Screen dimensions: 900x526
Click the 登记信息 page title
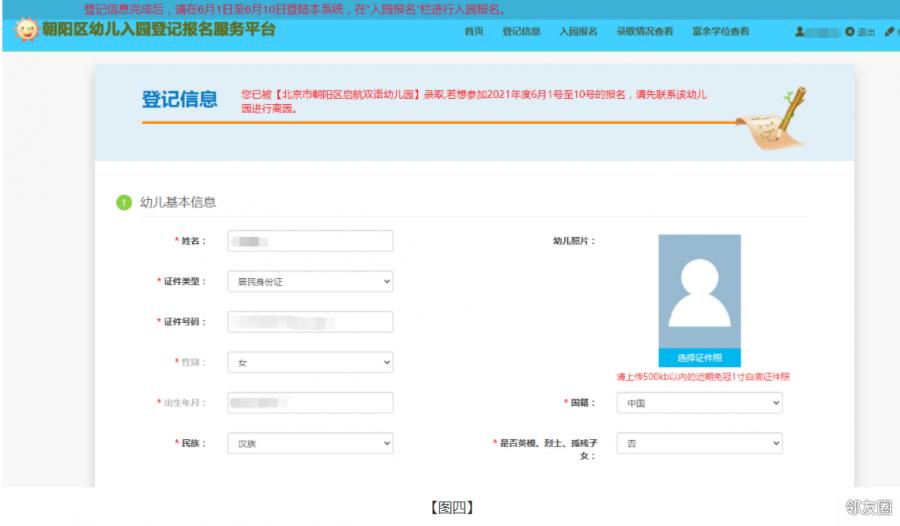point(180,99)
